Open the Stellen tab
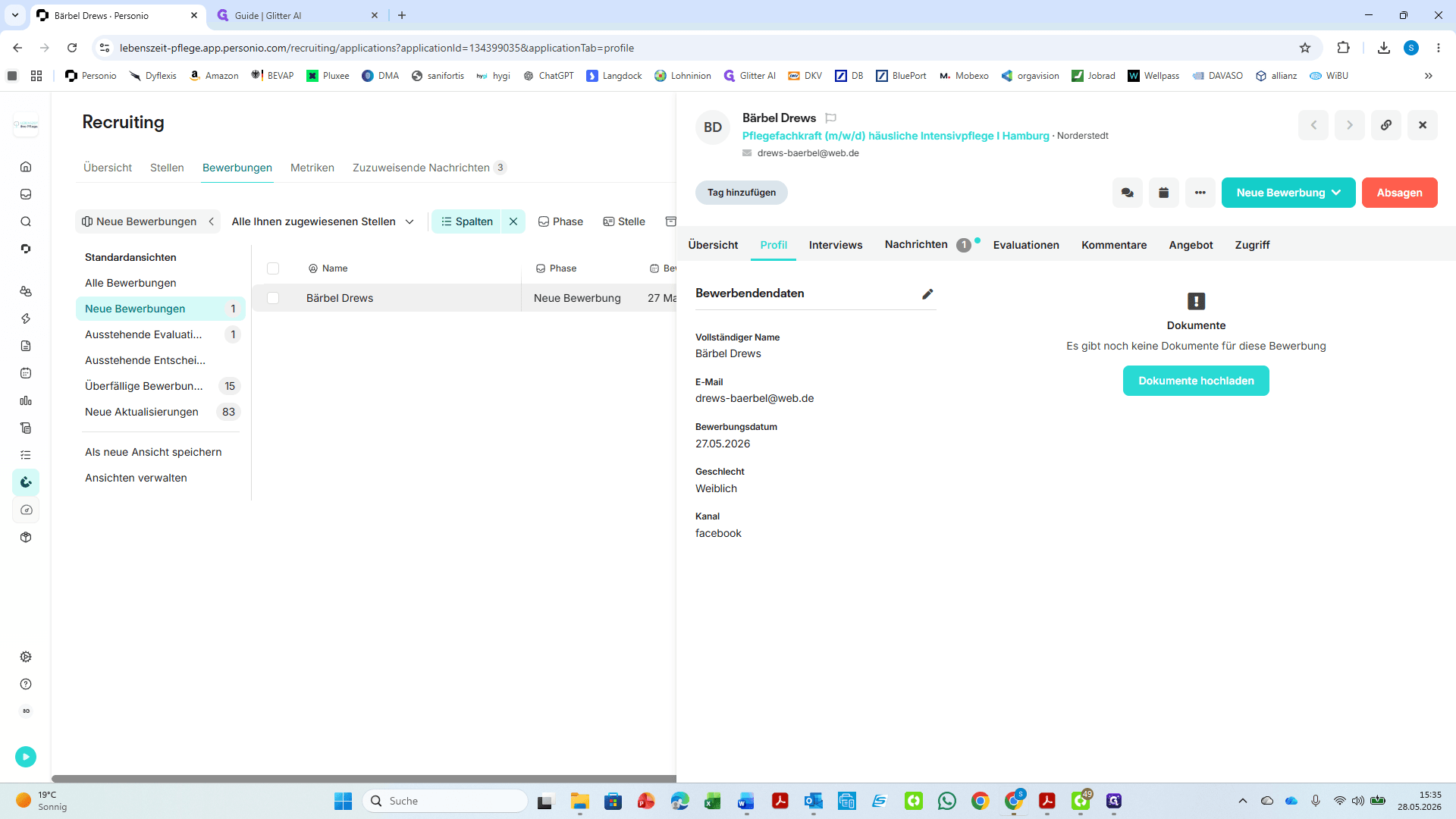 (167, 168)
